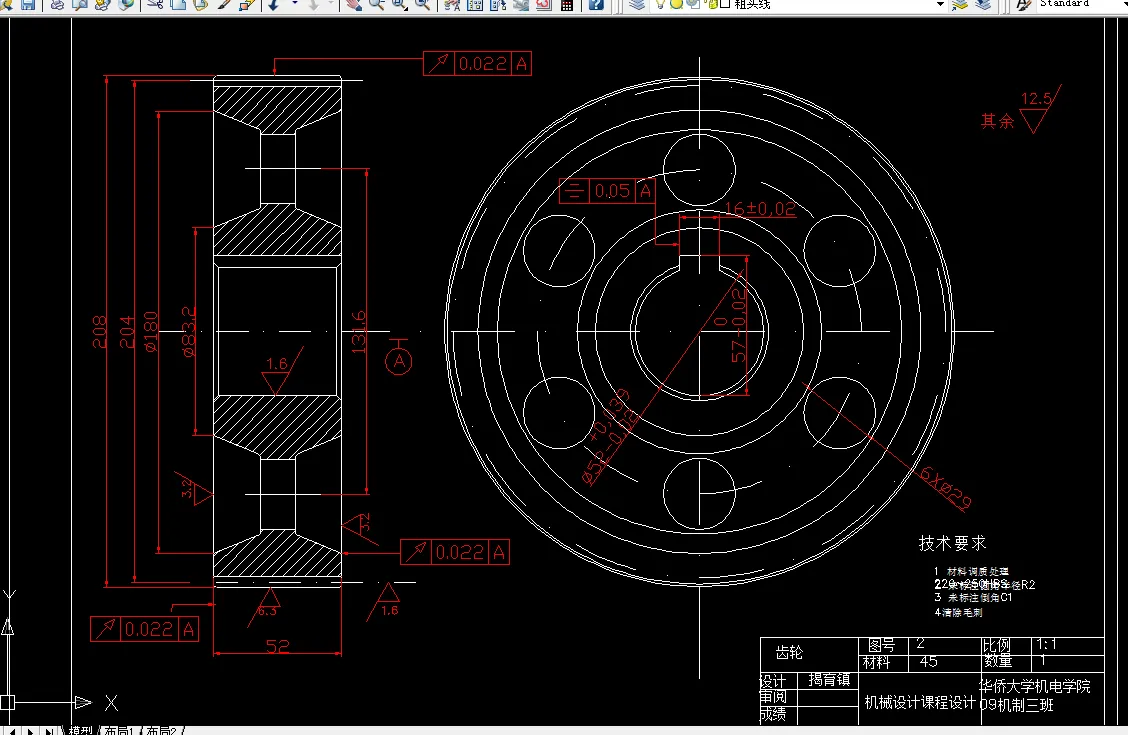Select the 0.05 A symmetry tolerance frame

[x=606, y=191]
